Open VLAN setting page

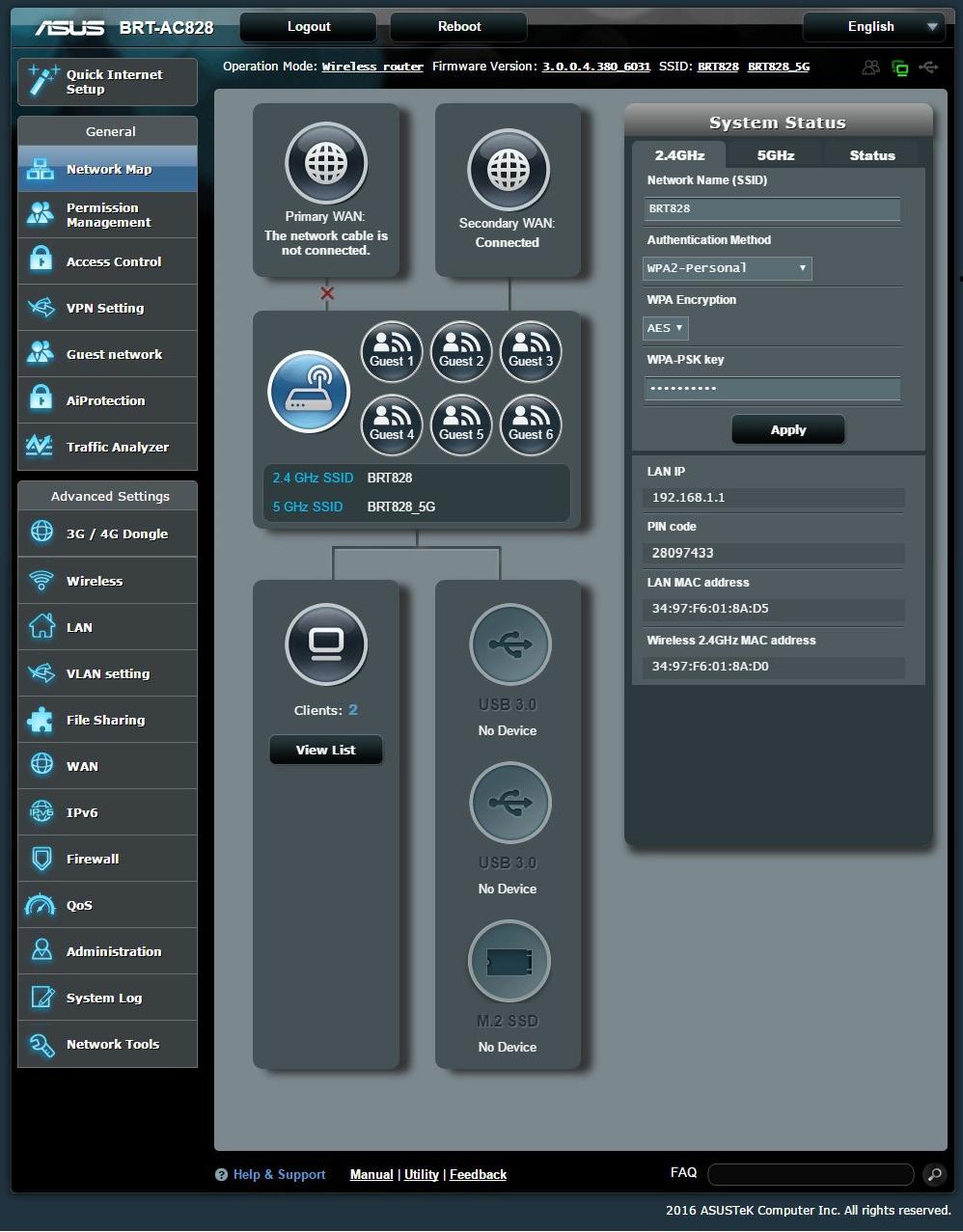coord(107,673)
